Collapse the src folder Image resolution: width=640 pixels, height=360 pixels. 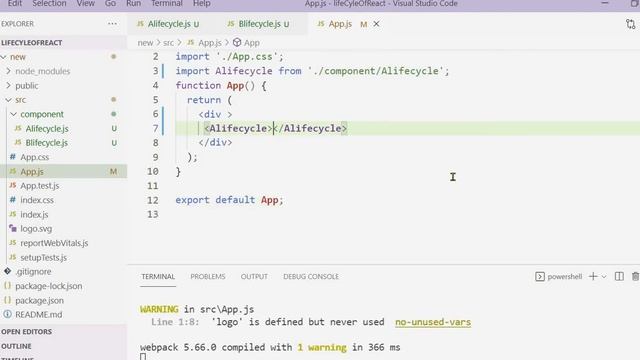click(x=9, y=100)
